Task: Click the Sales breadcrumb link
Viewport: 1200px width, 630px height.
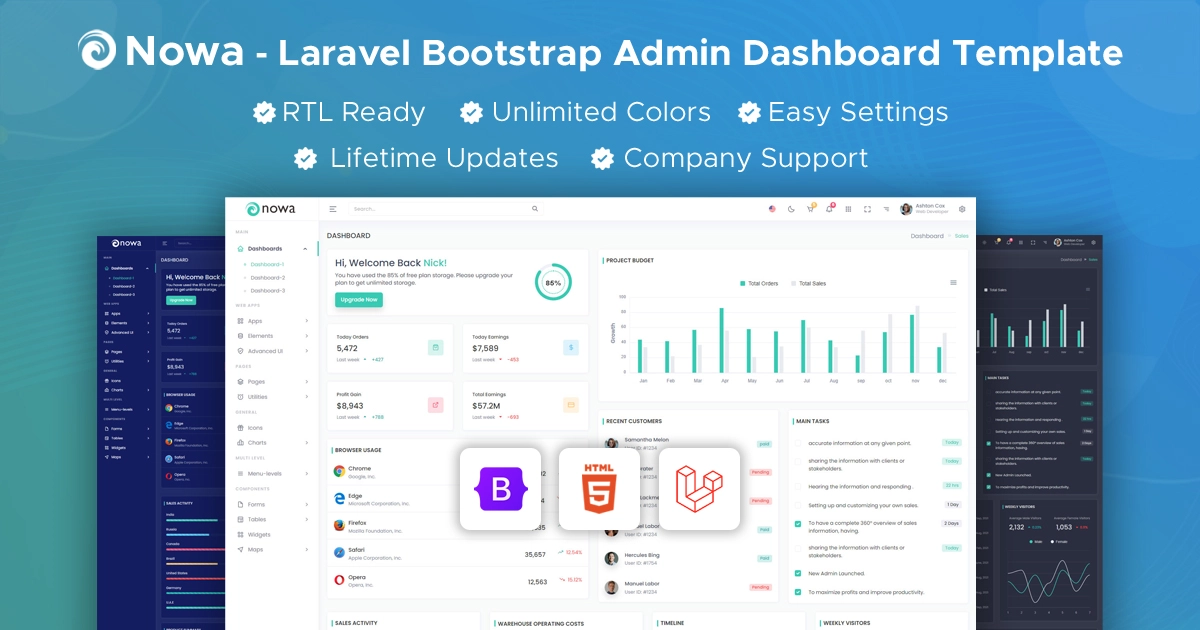Action: tap(961, 236)
